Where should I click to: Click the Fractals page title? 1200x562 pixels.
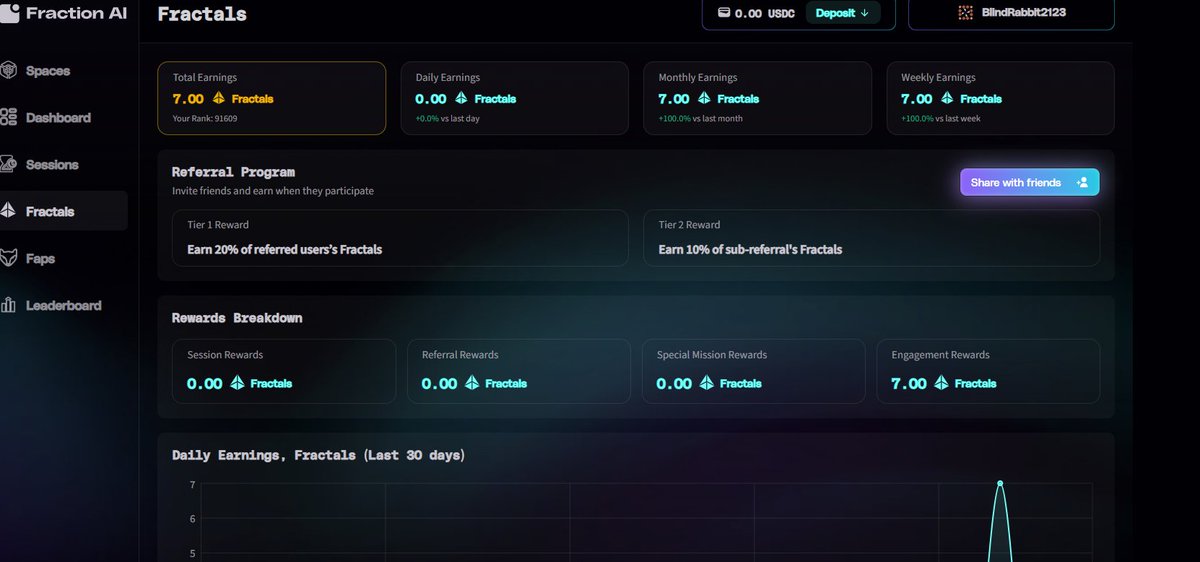click(202, 14)
